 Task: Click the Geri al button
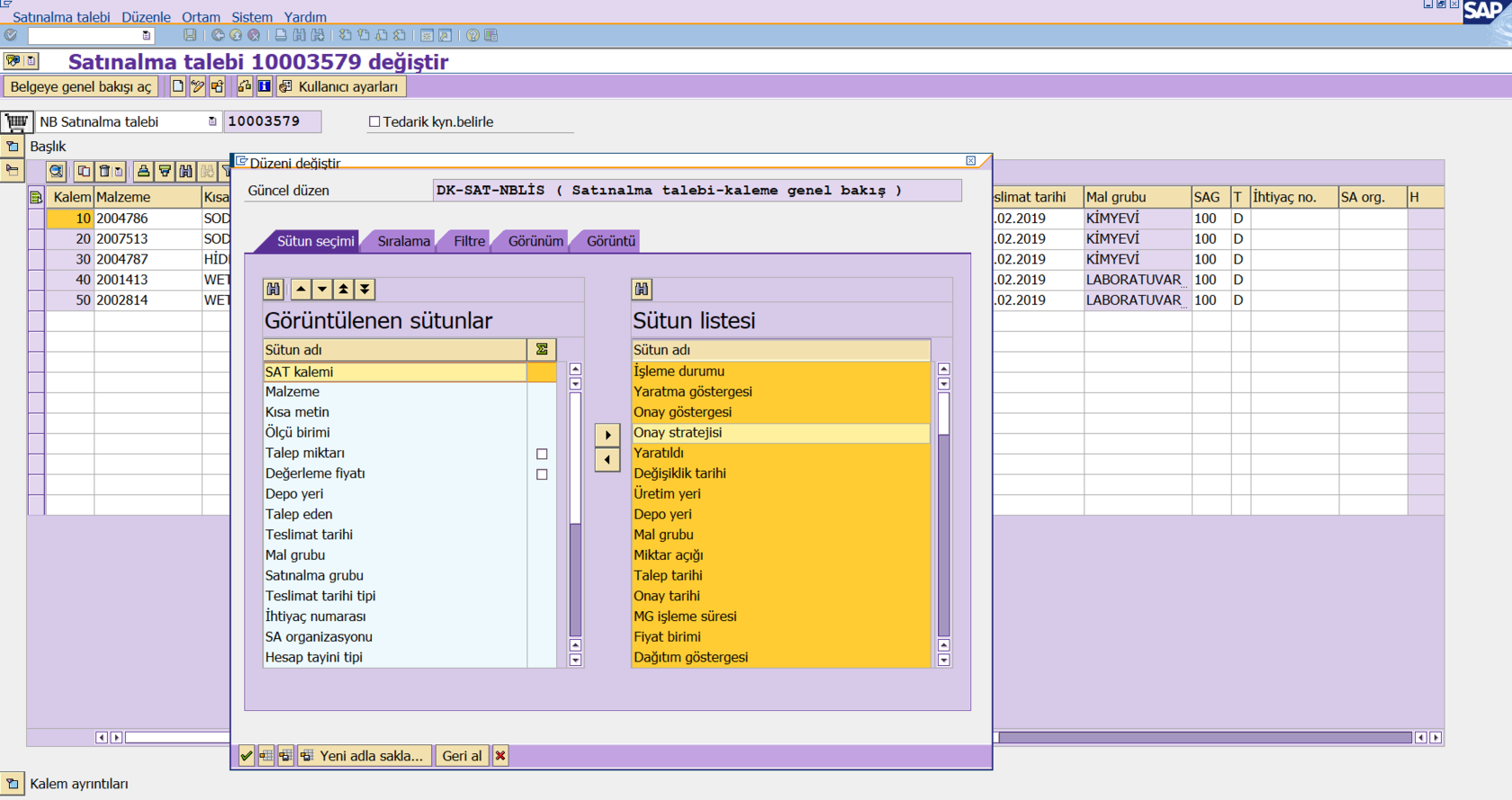pos(462,756)
